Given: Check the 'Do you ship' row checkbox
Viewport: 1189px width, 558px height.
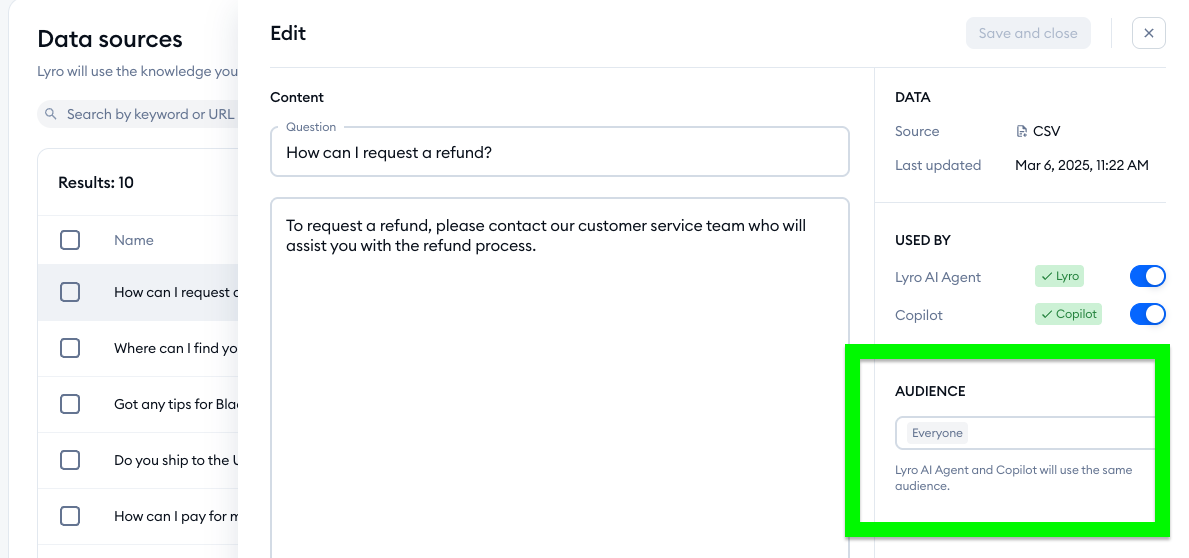Looking at the screenshot, I should (70, 460).
